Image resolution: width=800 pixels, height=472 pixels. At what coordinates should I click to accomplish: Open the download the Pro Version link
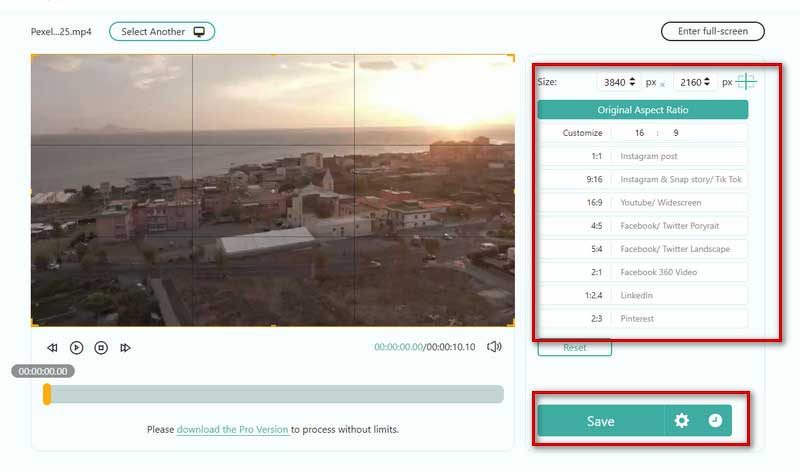point(233,429)
